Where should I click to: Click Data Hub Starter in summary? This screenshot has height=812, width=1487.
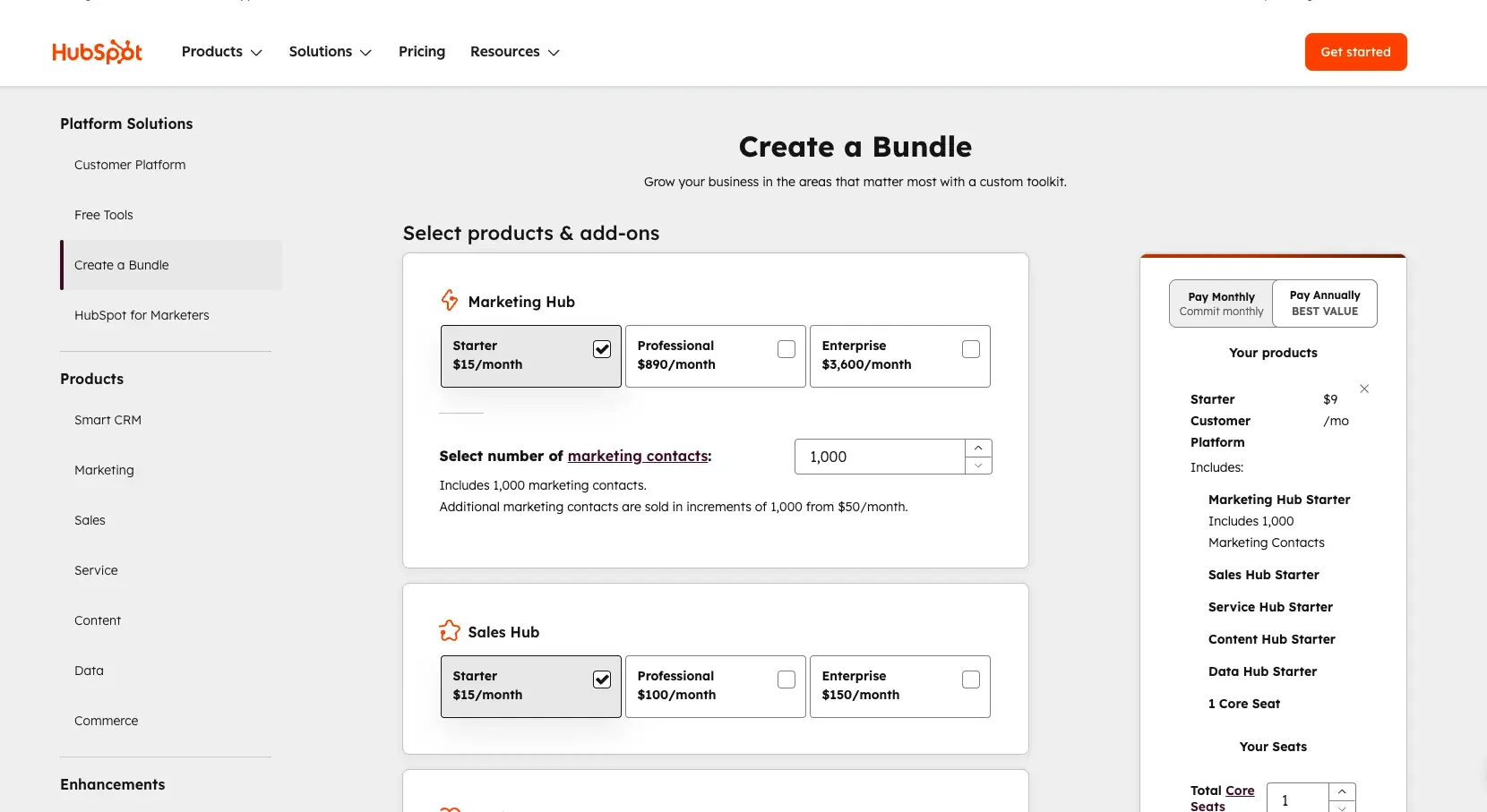pyautogui.click(x=1263, y=671)
